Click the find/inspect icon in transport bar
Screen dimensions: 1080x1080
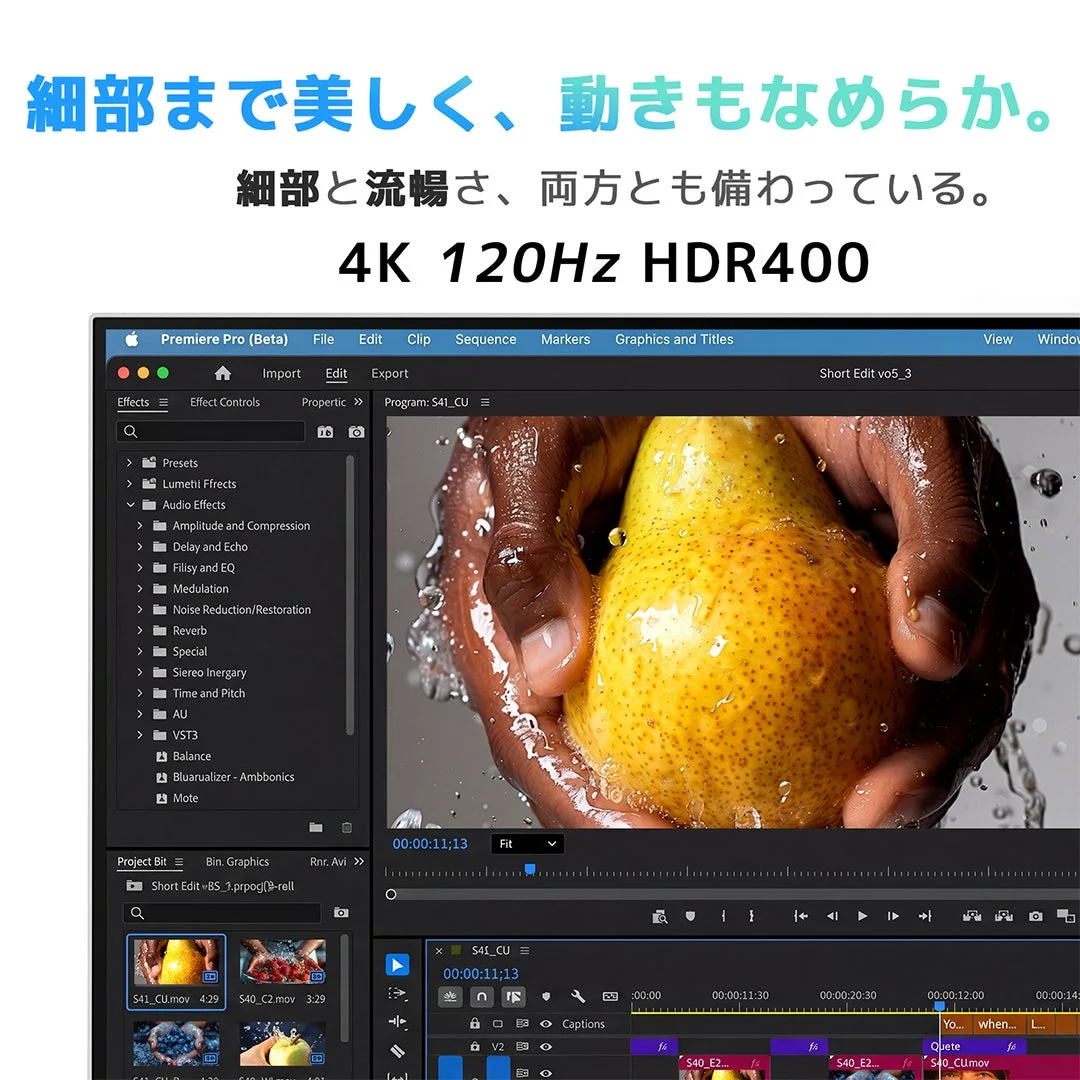[x=660, y=917]
